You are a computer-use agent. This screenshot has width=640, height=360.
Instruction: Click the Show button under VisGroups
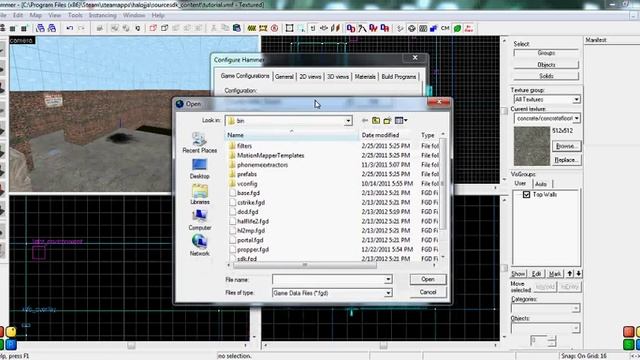518,273
